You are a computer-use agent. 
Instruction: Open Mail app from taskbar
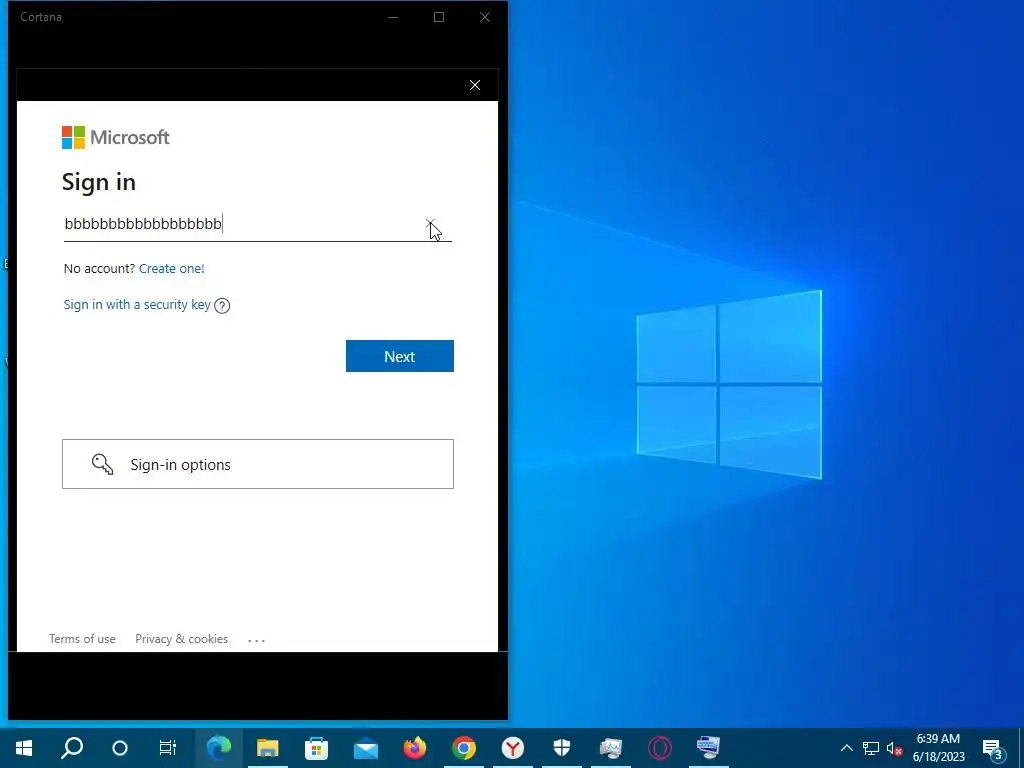366,748
